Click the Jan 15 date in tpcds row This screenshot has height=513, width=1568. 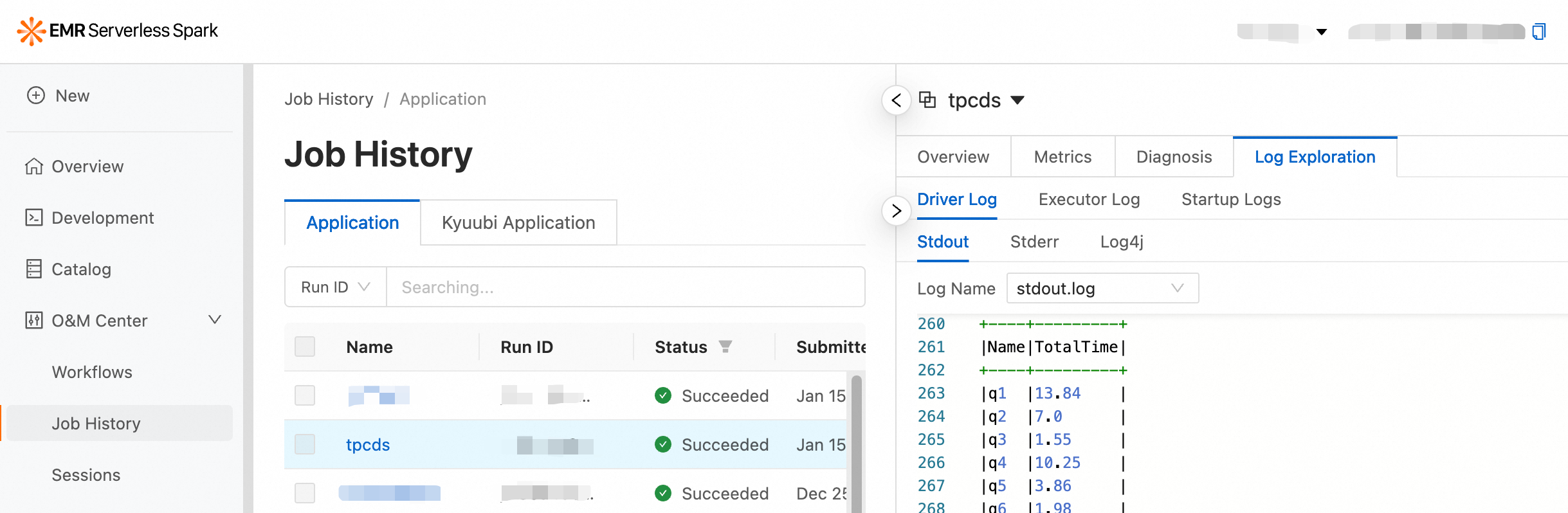(821, 445)
